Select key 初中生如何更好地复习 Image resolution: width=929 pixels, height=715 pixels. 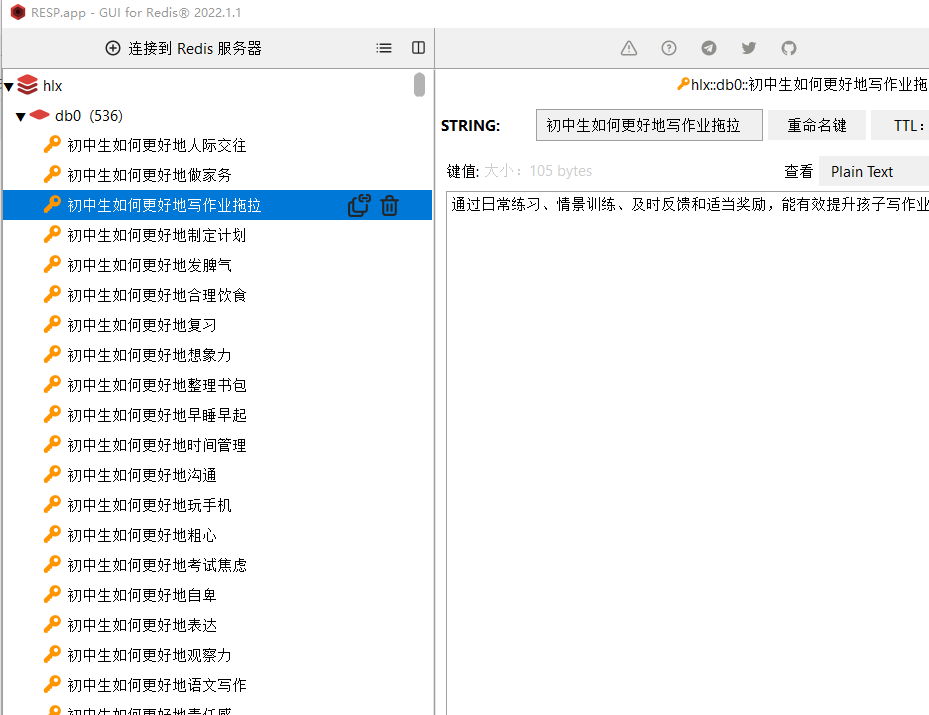[x=142, y=325]
